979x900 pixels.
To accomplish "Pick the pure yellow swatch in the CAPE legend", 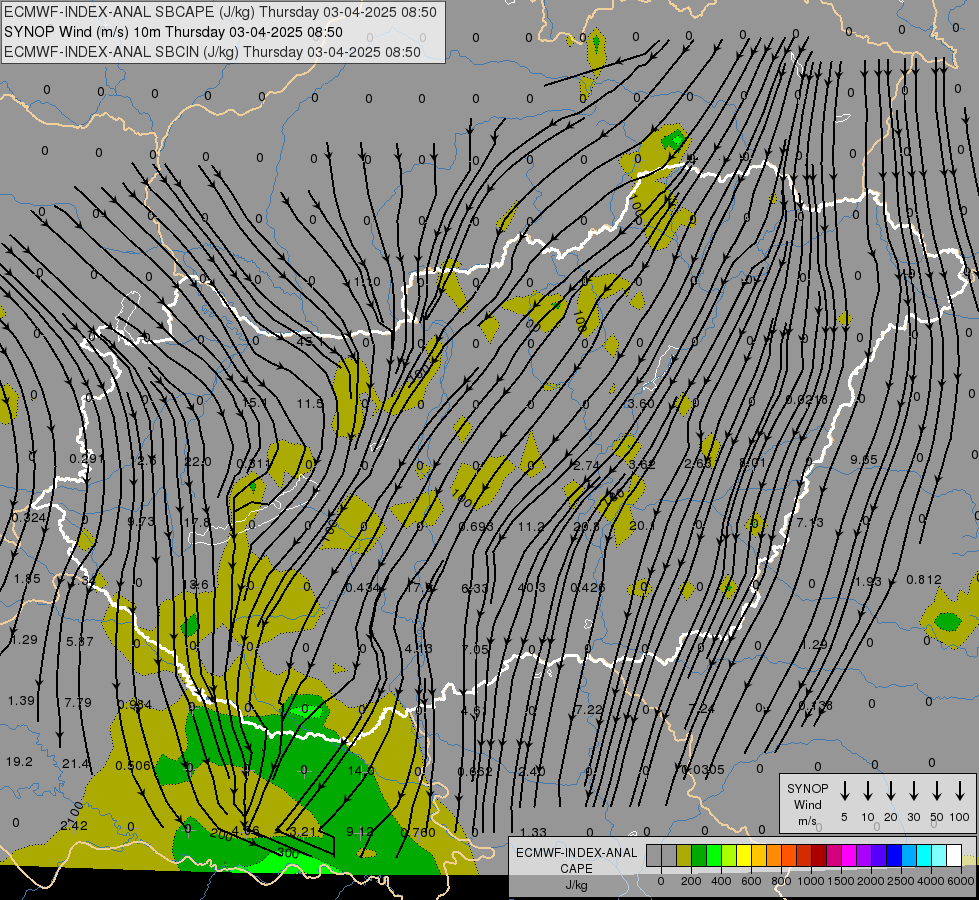I will [744, 856].
